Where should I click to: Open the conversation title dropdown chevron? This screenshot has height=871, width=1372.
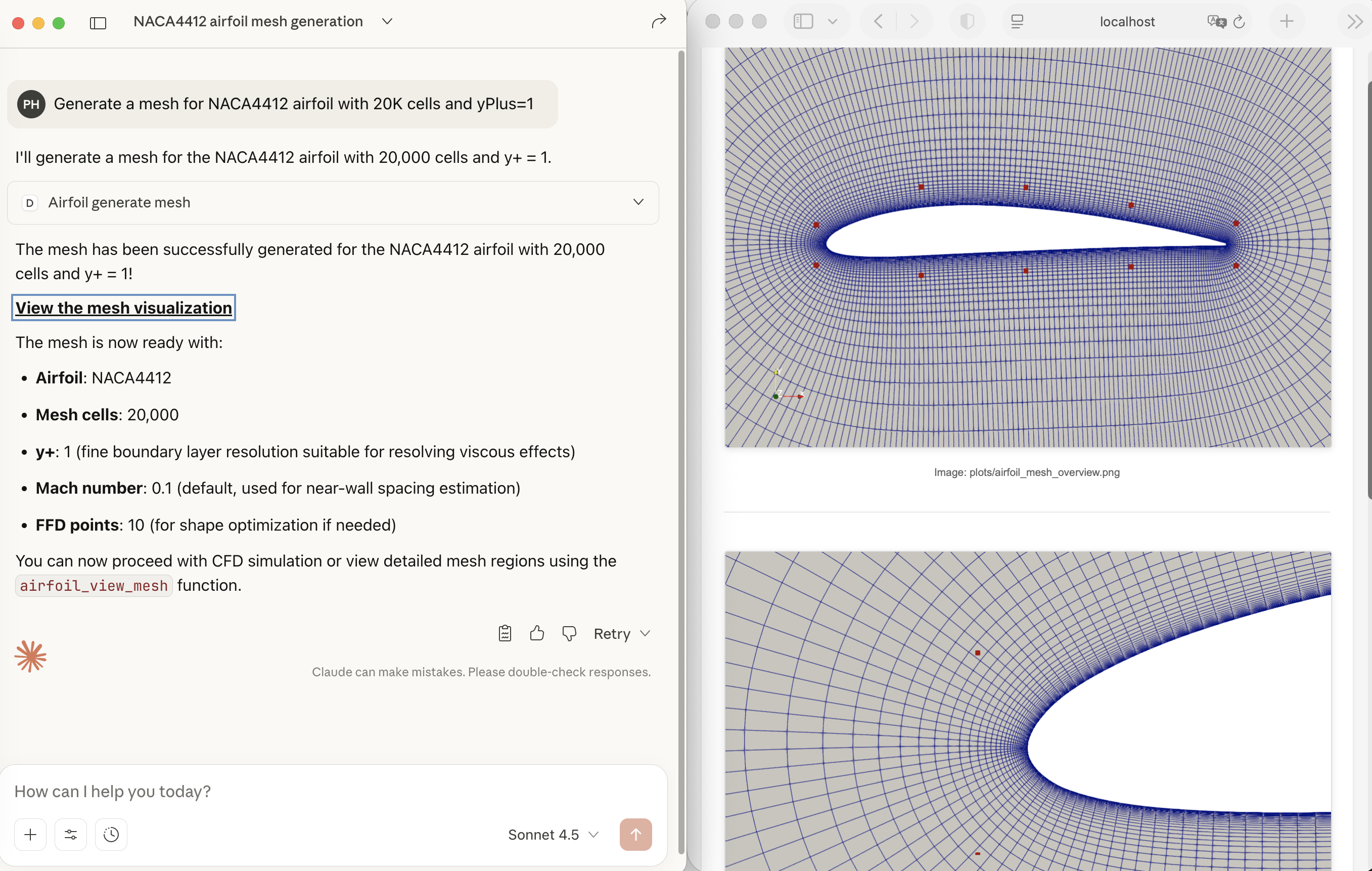pos(387,22)
